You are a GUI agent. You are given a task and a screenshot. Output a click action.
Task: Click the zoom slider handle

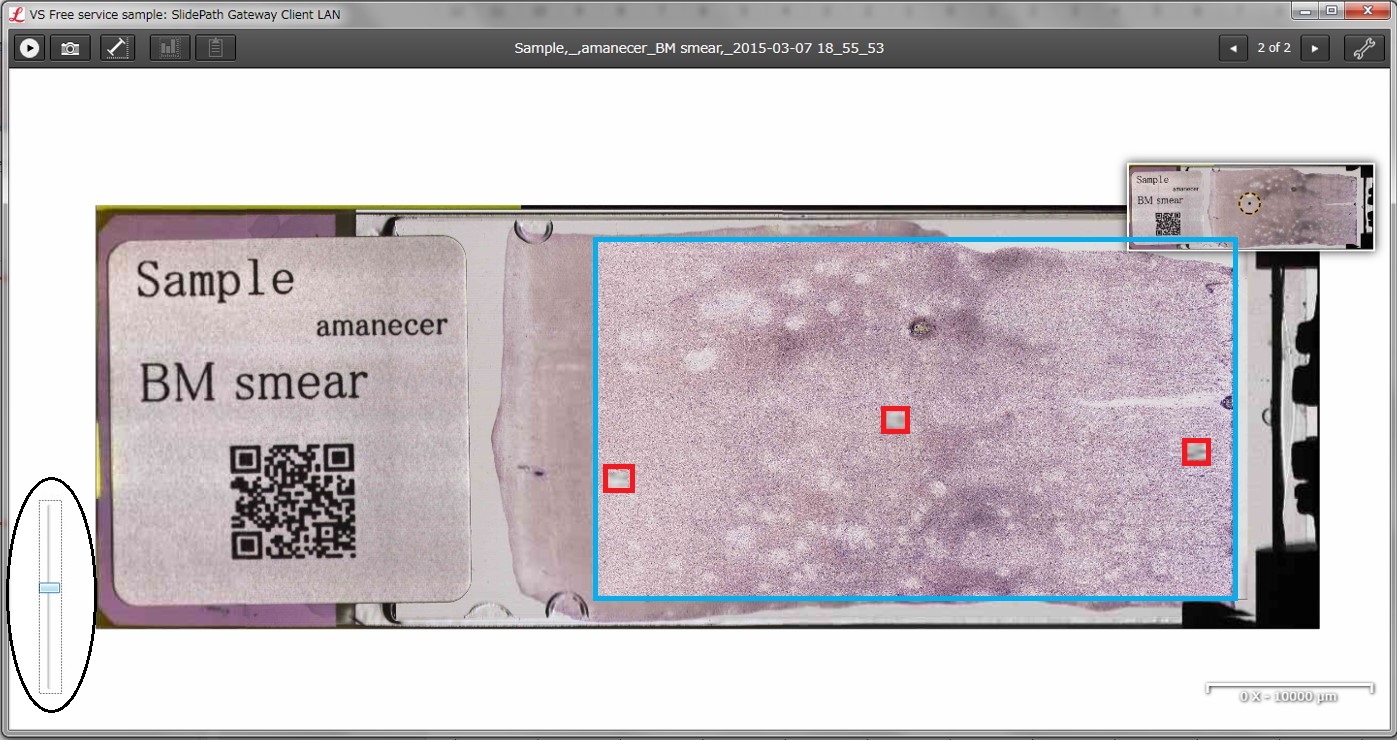pos(50,588)
